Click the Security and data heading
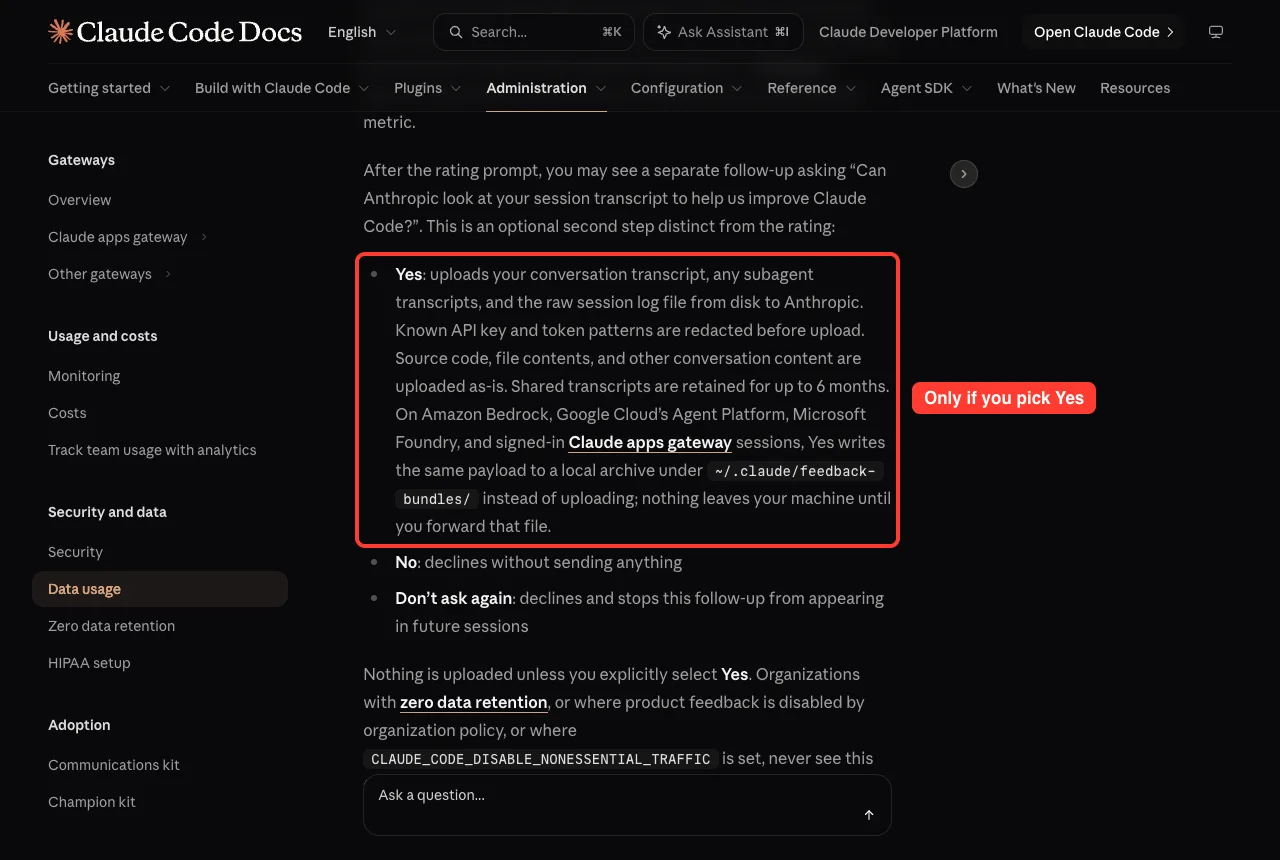The width and height of the screenshot is (1280, 860). coord(107,512)
